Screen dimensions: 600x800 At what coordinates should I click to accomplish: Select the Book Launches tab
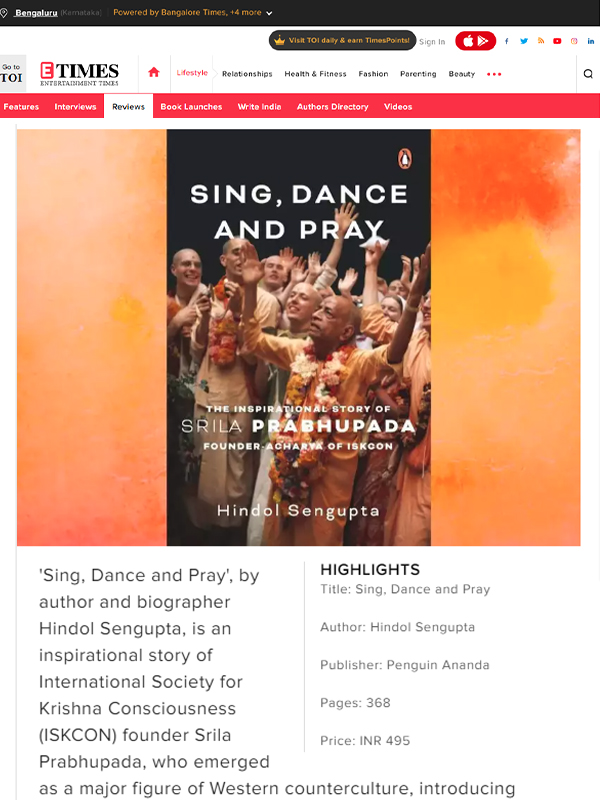pos(191,107)
